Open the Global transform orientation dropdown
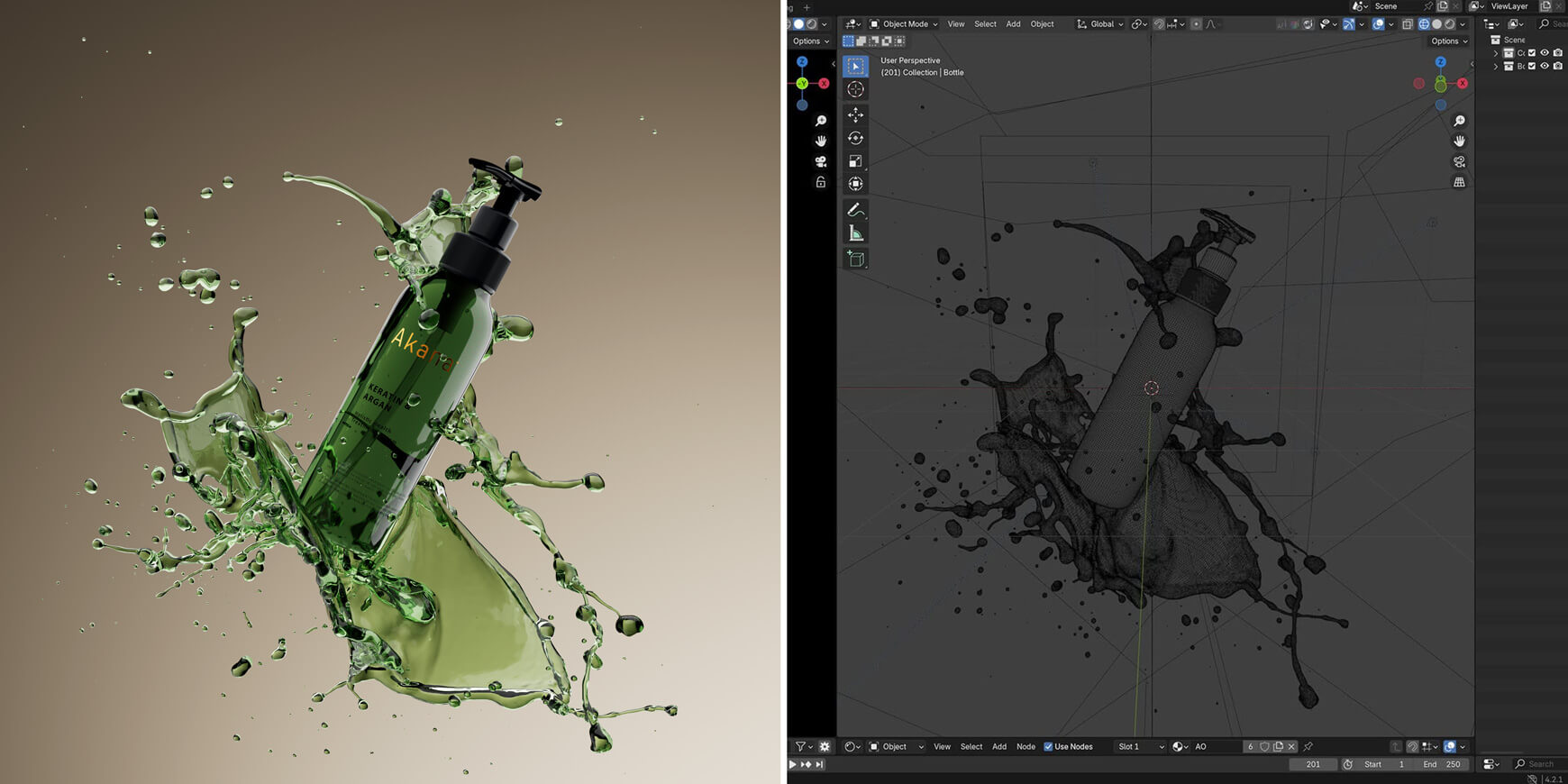 [1100, 24]
